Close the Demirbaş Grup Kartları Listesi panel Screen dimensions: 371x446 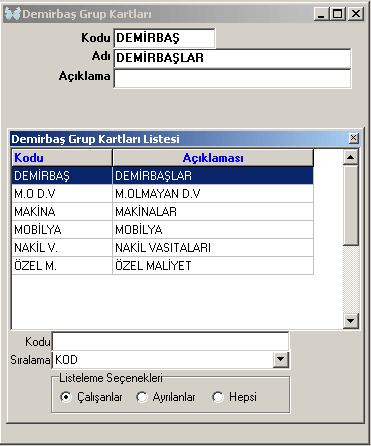(x=353, y=138)
